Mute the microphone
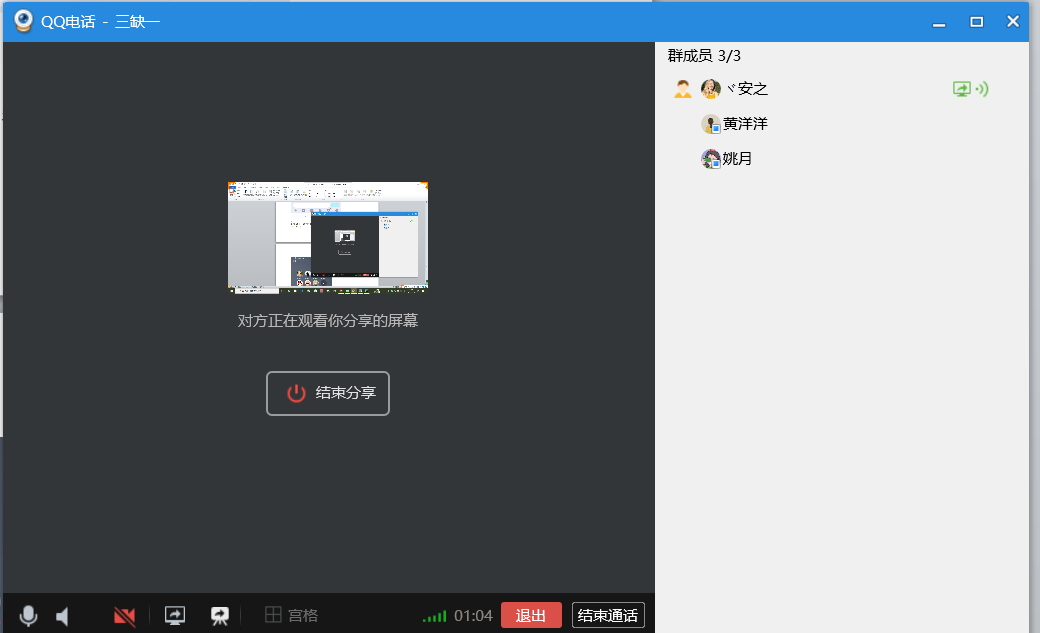The width and height of the screenshot is (1040, 633). 28,616
